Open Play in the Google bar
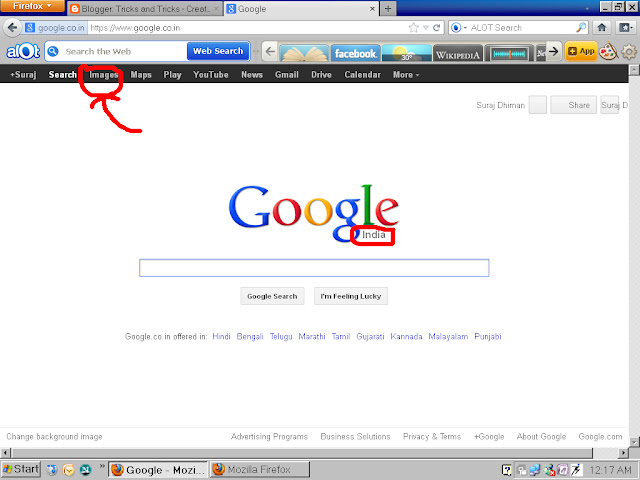640x480 pixels. (x=172, y=75)
